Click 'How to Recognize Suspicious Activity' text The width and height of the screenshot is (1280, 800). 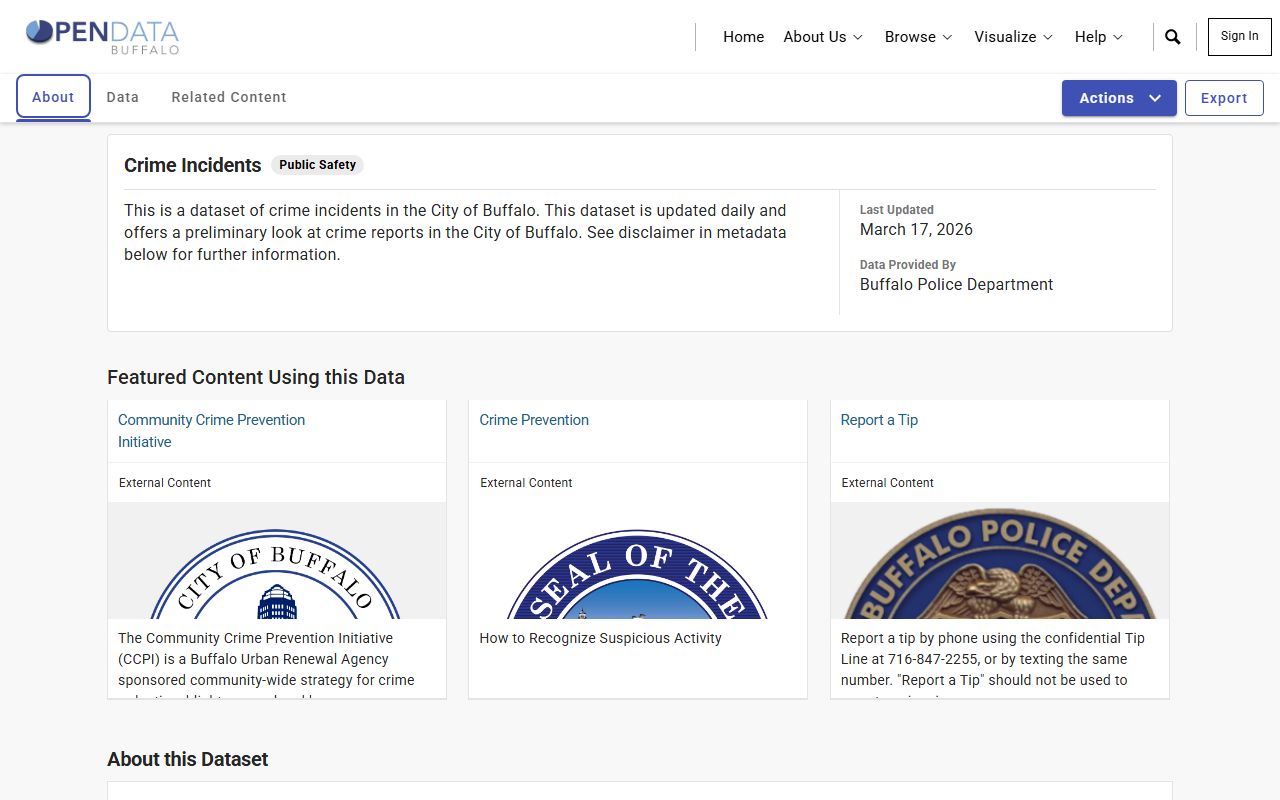coord(600,638)
